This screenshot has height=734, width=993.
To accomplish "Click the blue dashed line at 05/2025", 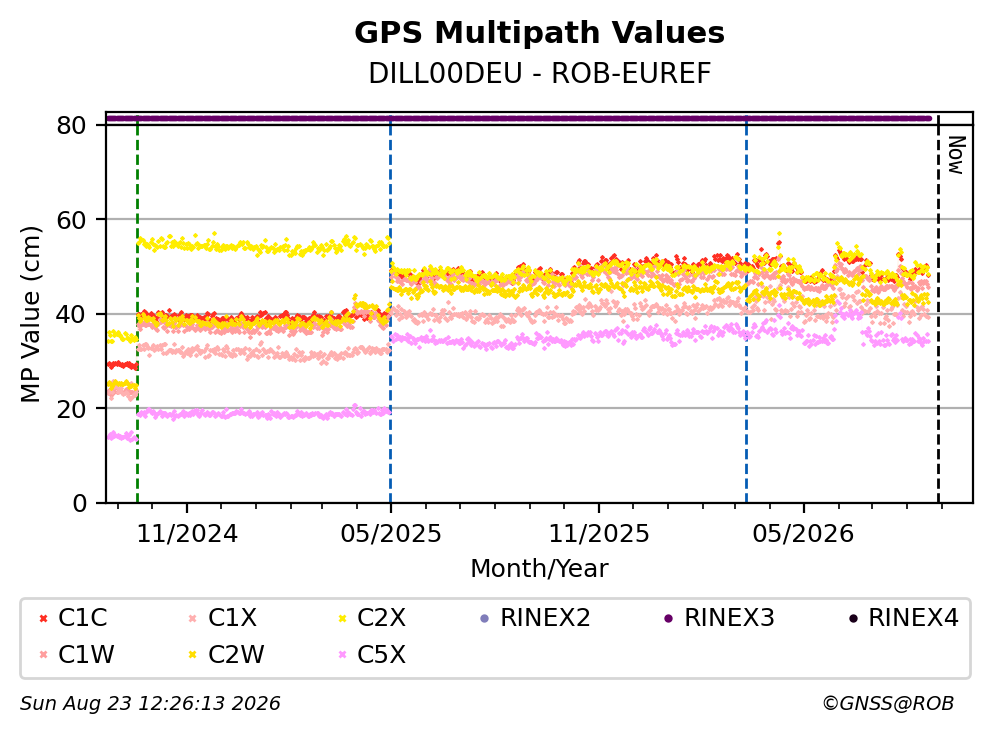I will 390,310.
